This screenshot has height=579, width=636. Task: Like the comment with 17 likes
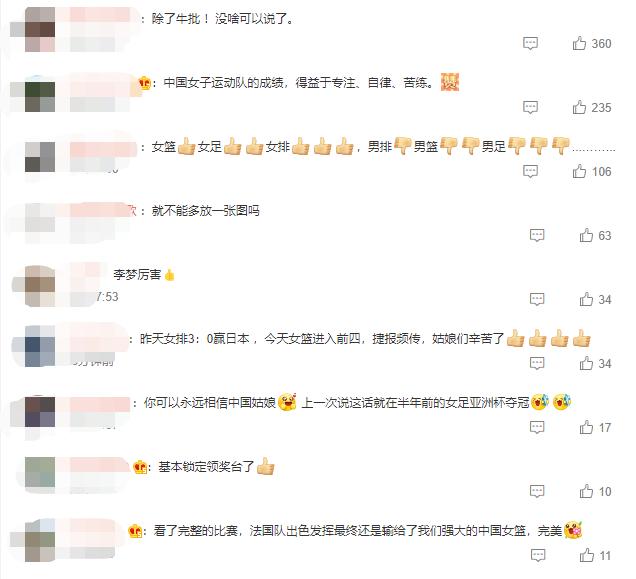pos(586,427)
